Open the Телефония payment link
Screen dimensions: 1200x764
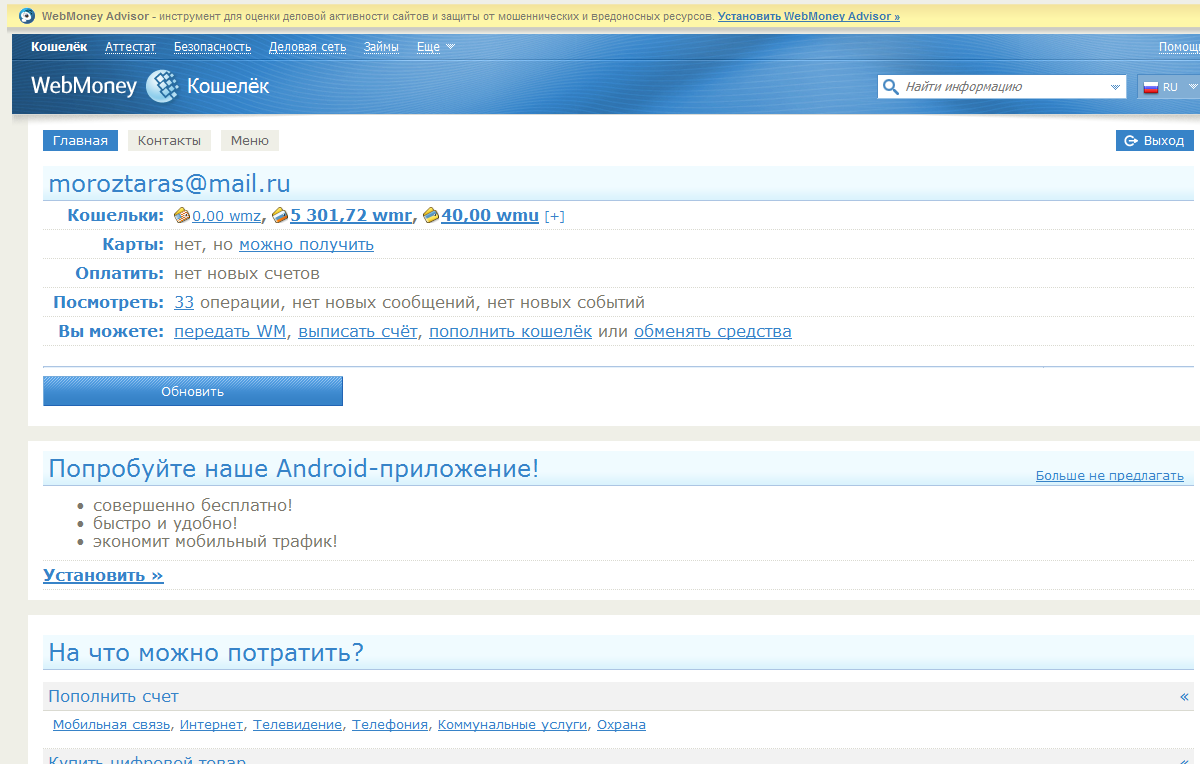point(390,725)
